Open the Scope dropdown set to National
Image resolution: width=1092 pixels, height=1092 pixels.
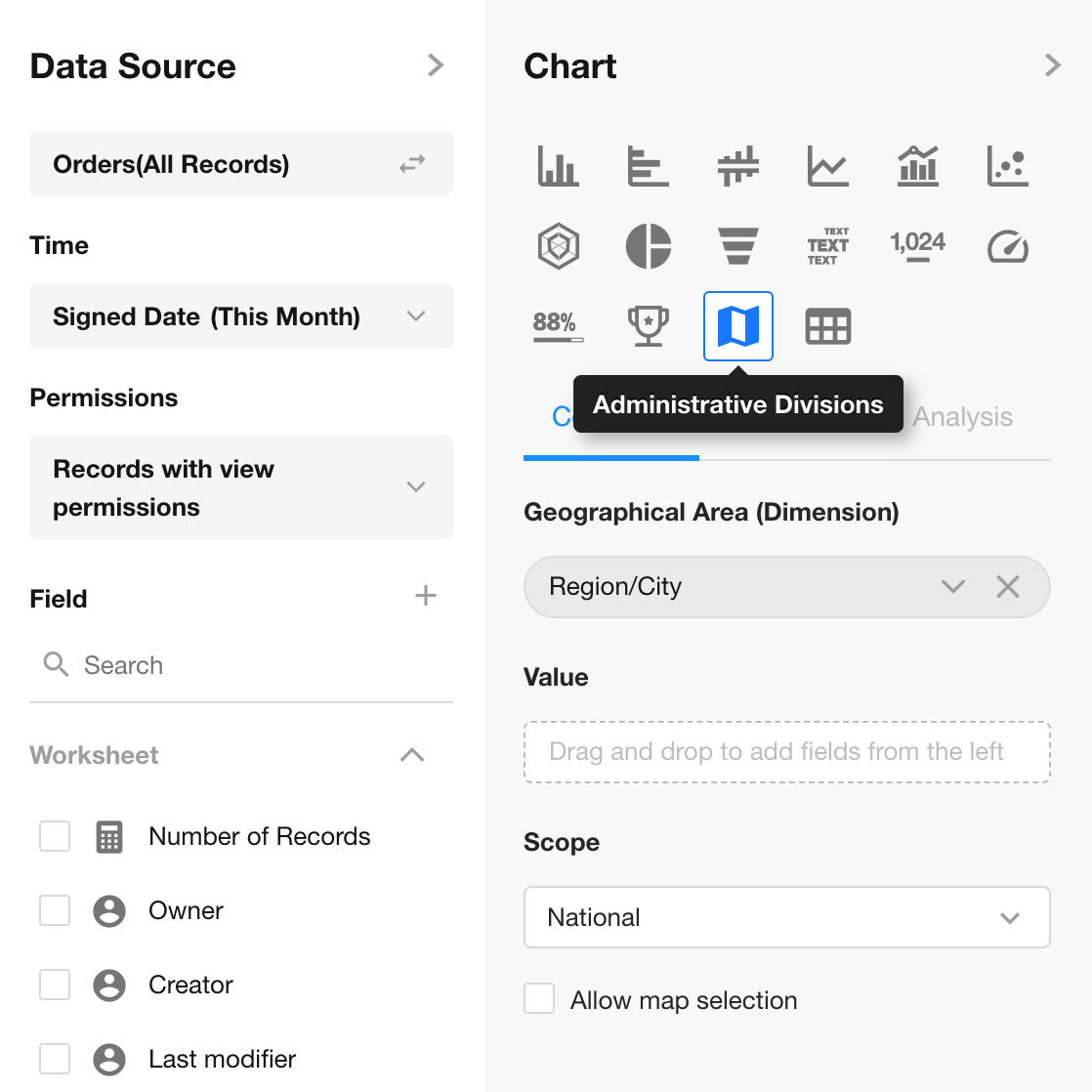pos(786,917)
